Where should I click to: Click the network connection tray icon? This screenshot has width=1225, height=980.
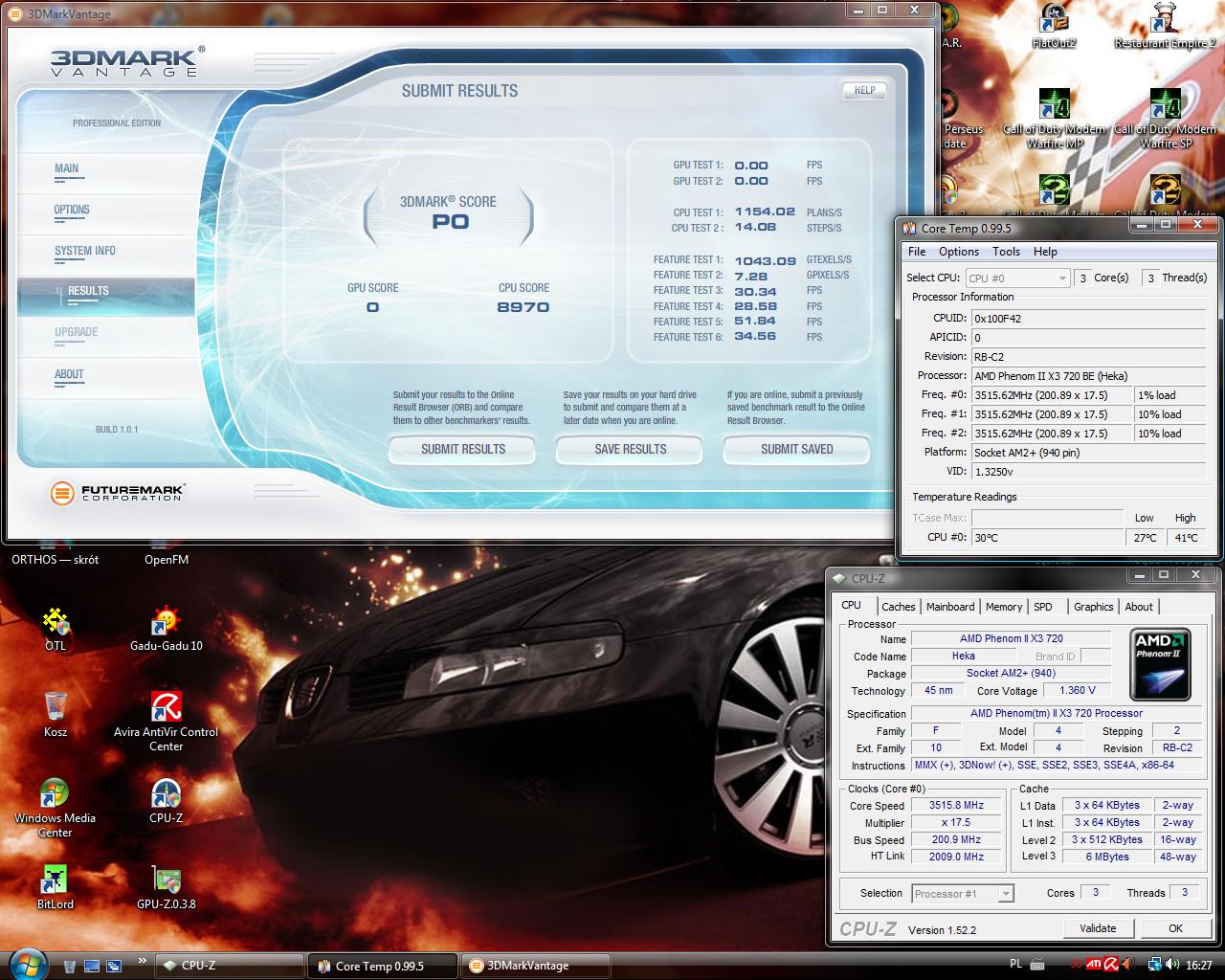(x=1155, y=965)
